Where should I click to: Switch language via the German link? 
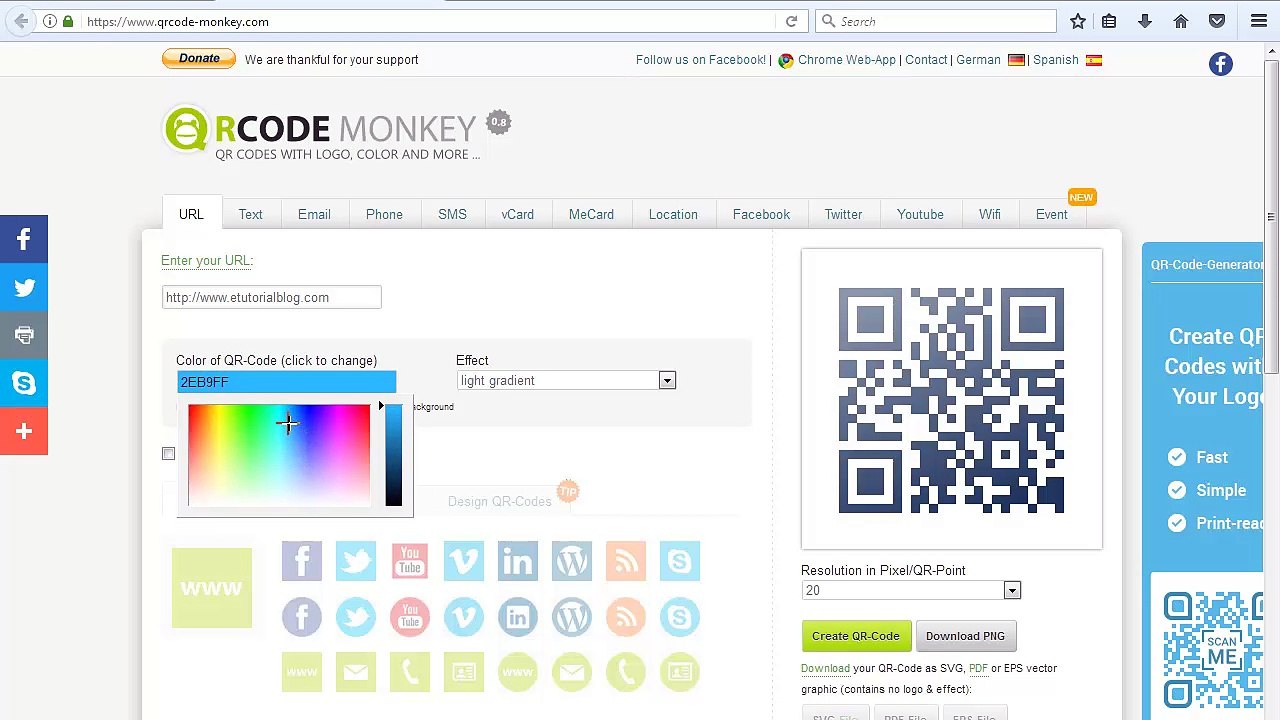click(x=978, y=60)
